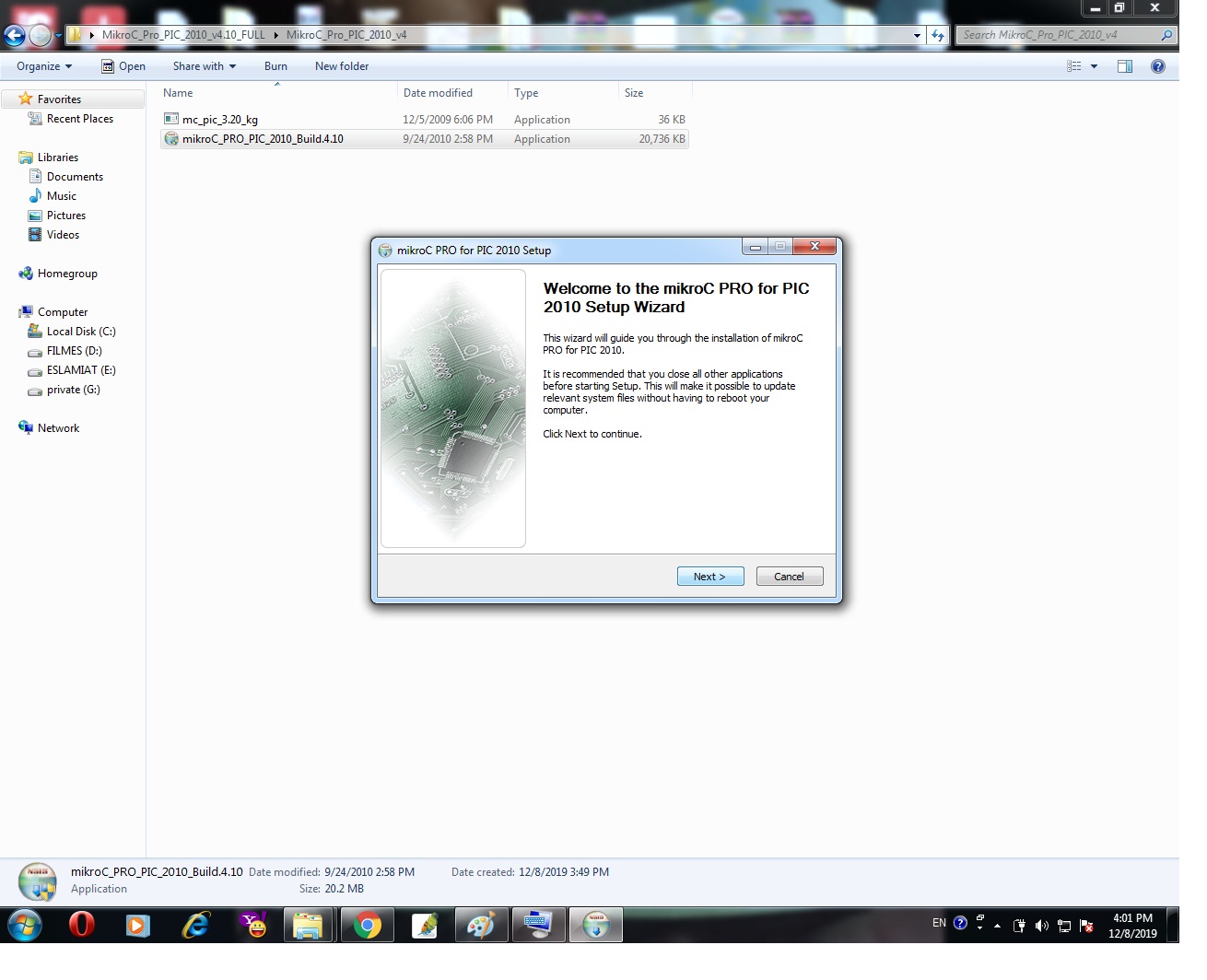Open Recent Places in navigation pane
The width and height of the screenshot is (1207, 980).
[71, 119]
